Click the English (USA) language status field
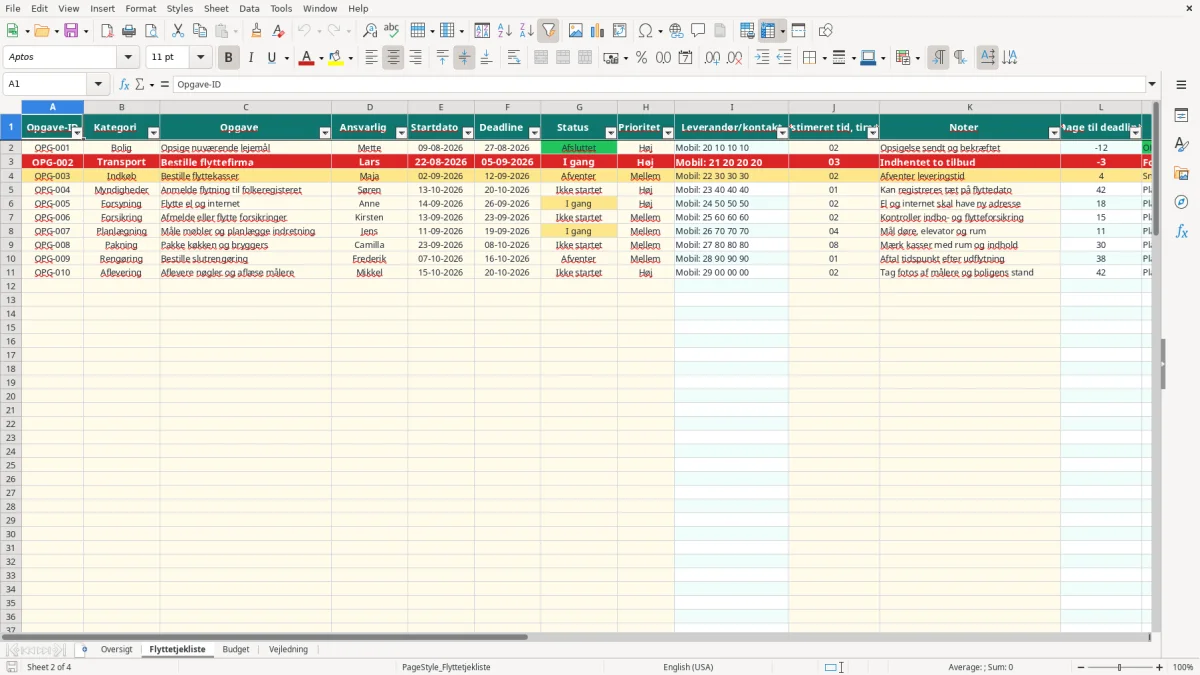 click(x=688, y=667)
